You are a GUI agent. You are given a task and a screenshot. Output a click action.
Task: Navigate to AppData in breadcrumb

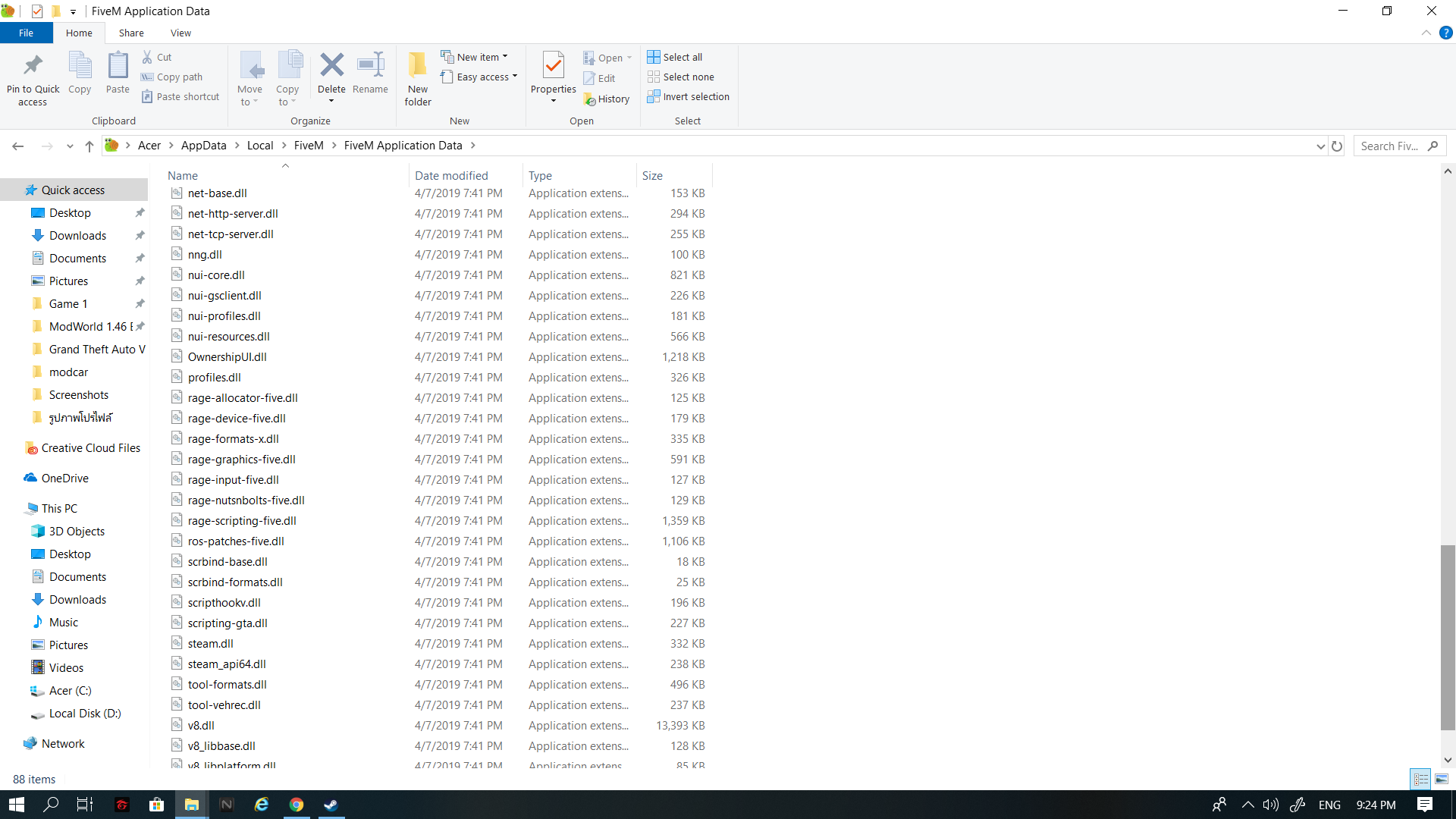pyautogui.click(x=203, y=146)
